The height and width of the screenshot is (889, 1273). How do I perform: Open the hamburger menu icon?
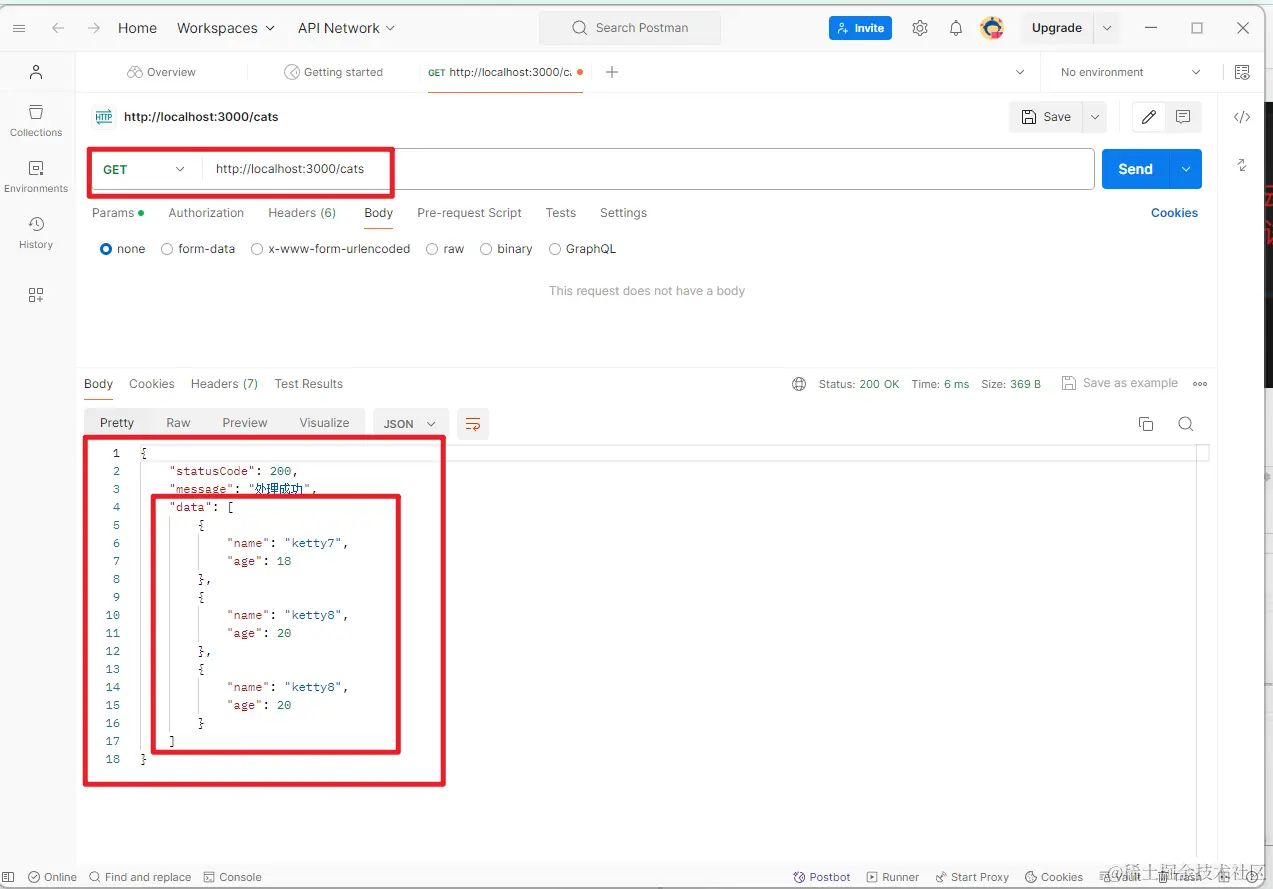tap(18, 28)
